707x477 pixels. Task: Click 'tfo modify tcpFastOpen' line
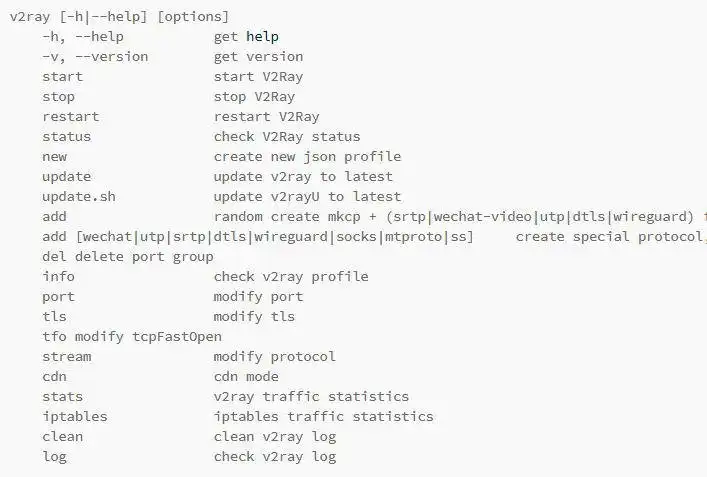tap(132, 337)
